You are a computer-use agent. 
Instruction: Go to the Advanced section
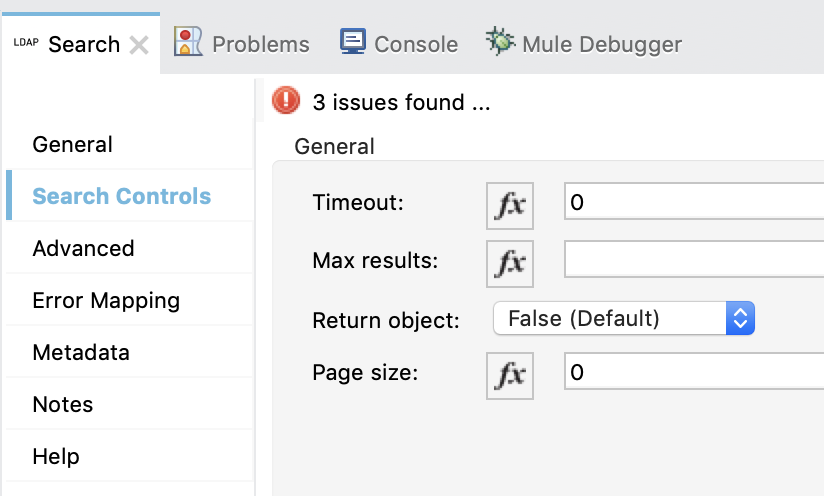(83, 248)
